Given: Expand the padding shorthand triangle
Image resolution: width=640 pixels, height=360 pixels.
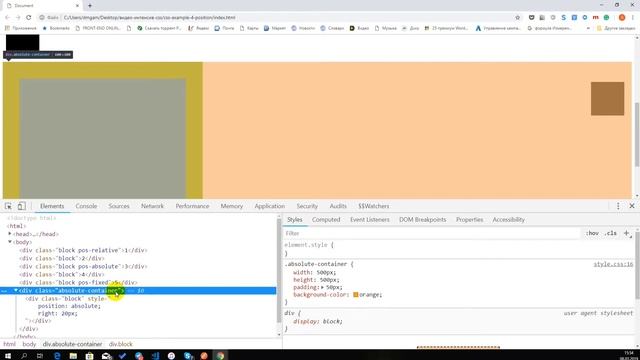Looking at the screenshot, I should coord(322,287).
